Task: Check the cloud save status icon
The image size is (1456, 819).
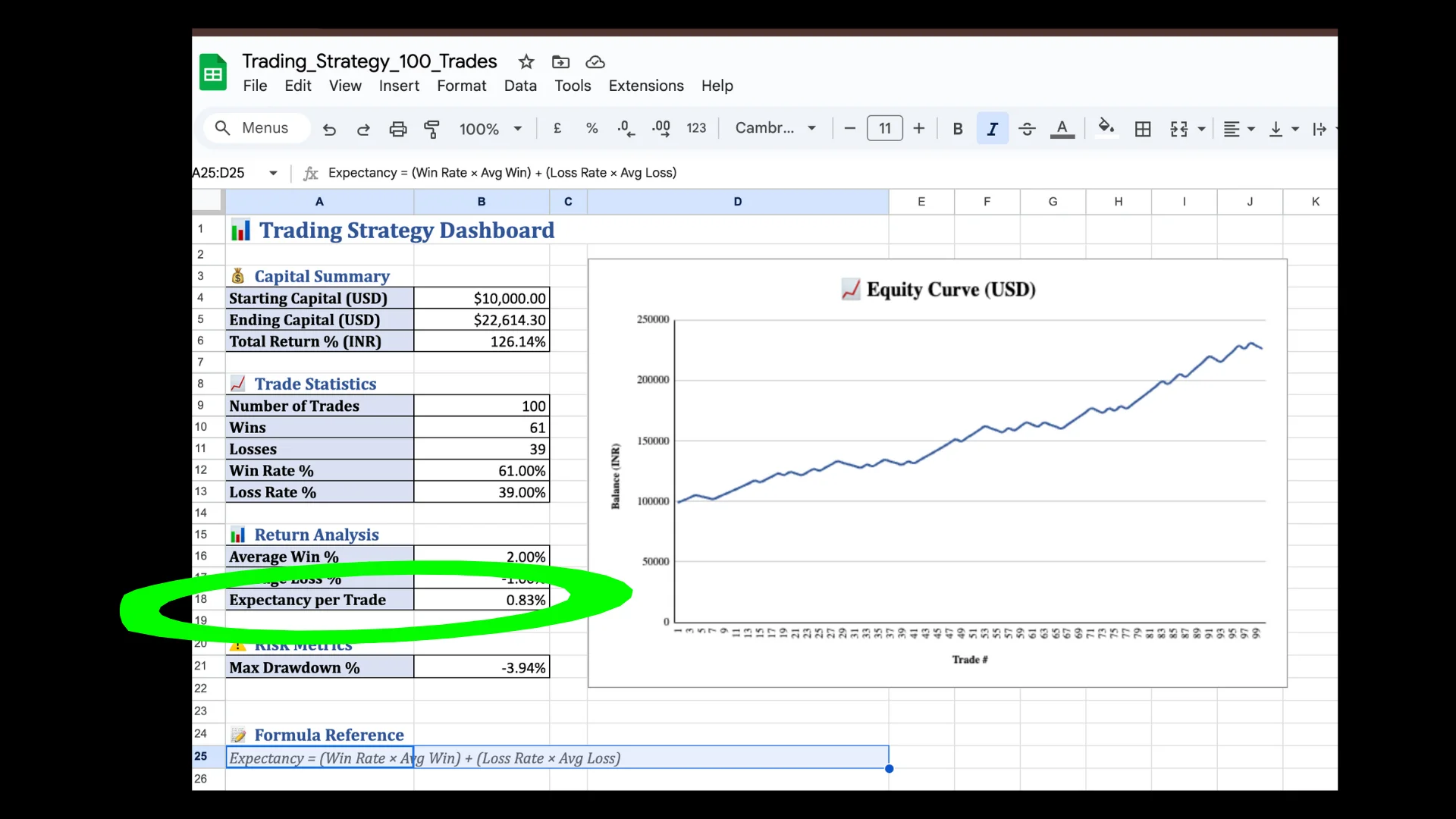Action: click(595, 61)
